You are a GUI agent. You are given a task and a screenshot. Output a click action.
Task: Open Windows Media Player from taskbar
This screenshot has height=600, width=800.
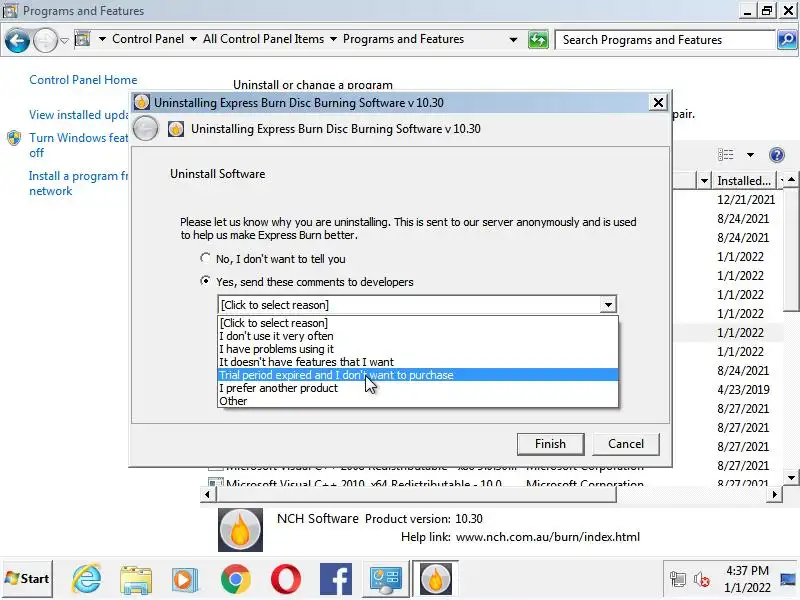pos(185,580)
